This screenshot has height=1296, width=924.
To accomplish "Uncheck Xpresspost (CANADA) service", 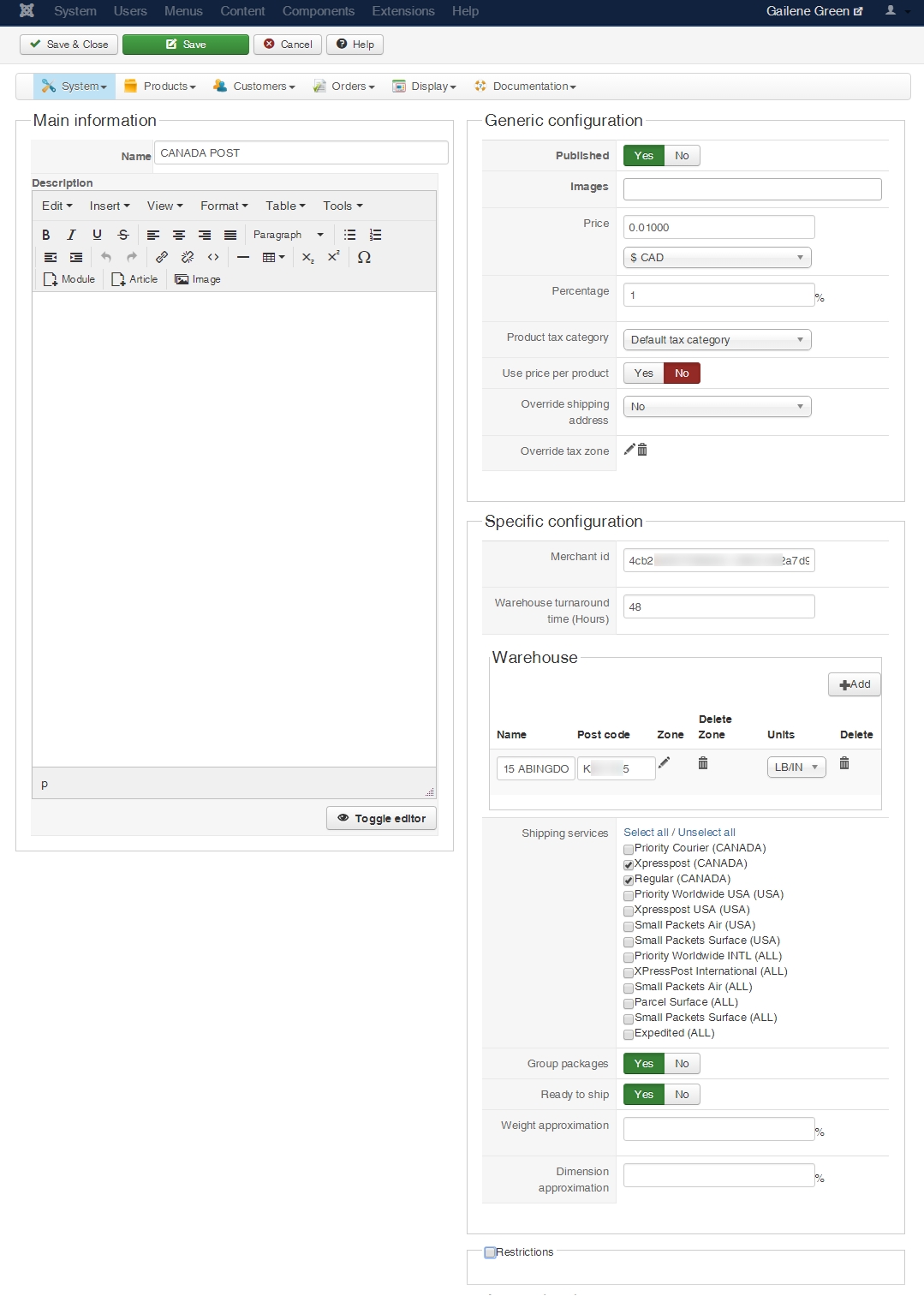I will pyautogui.click(x=629, y=864).
